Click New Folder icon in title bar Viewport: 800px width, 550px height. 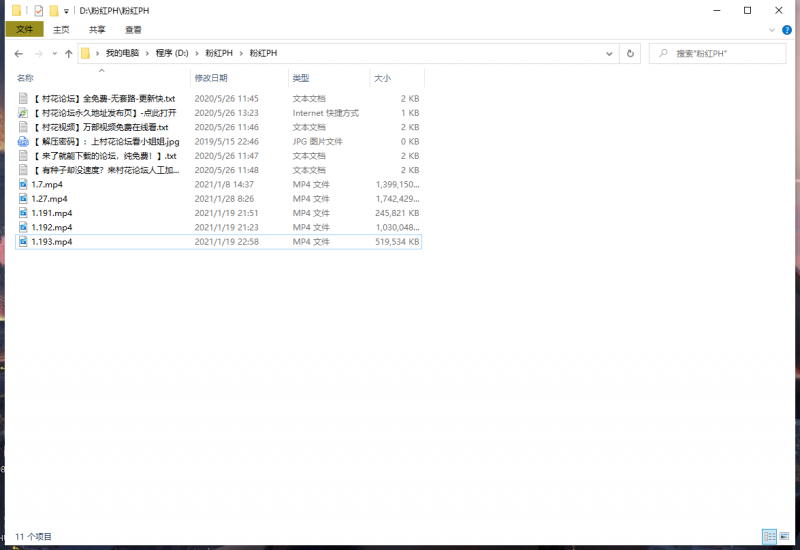click(54, 10)
